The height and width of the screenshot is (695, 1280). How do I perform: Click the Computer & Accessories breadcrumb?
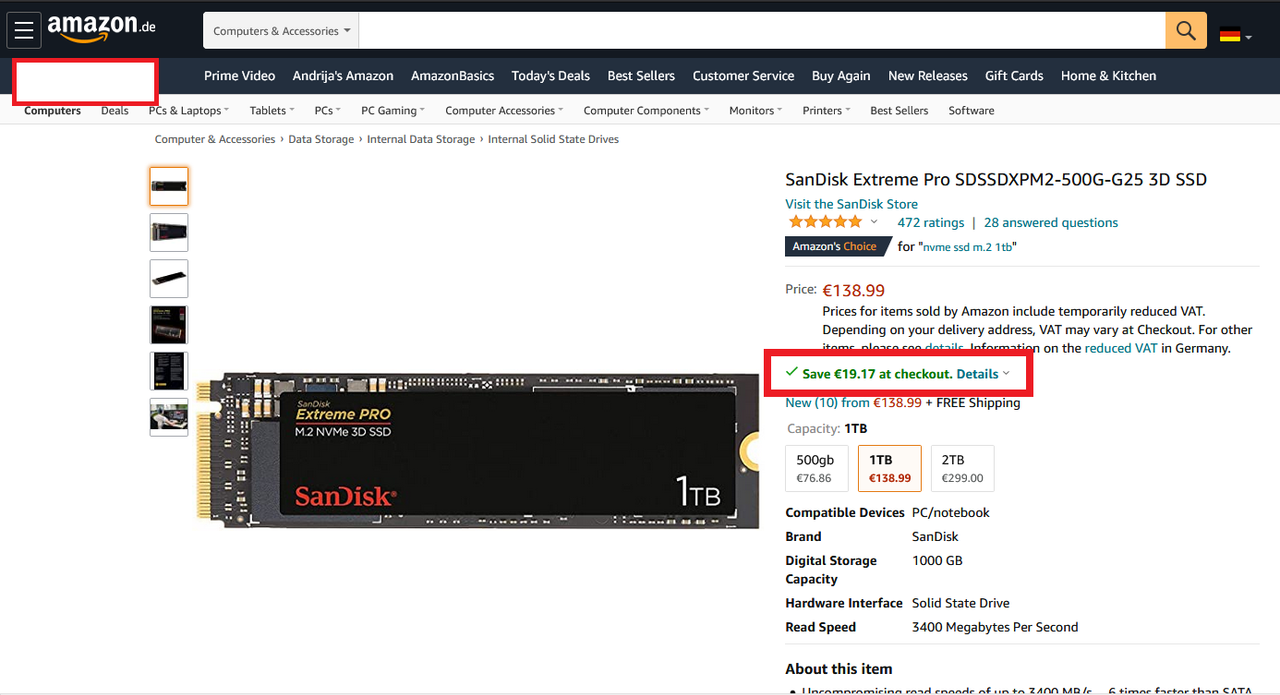coord(214,140)
